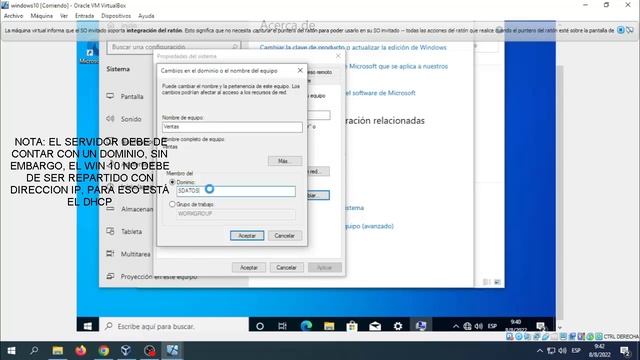This screenshot has width=640, height=360.
Task: Click Cancelar in Propiedades del sistema
Action: (286, 267)
